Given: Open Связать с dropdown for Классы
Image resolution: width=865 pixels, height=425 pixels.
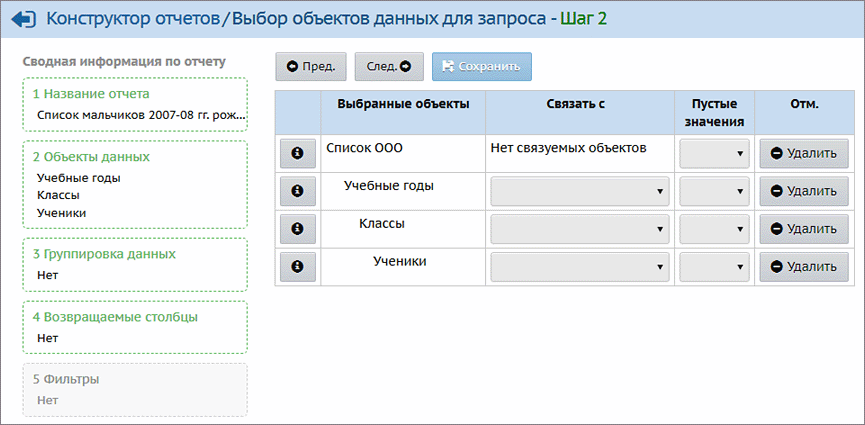Looking at the screenshot, I should click(x=580, y=229).
